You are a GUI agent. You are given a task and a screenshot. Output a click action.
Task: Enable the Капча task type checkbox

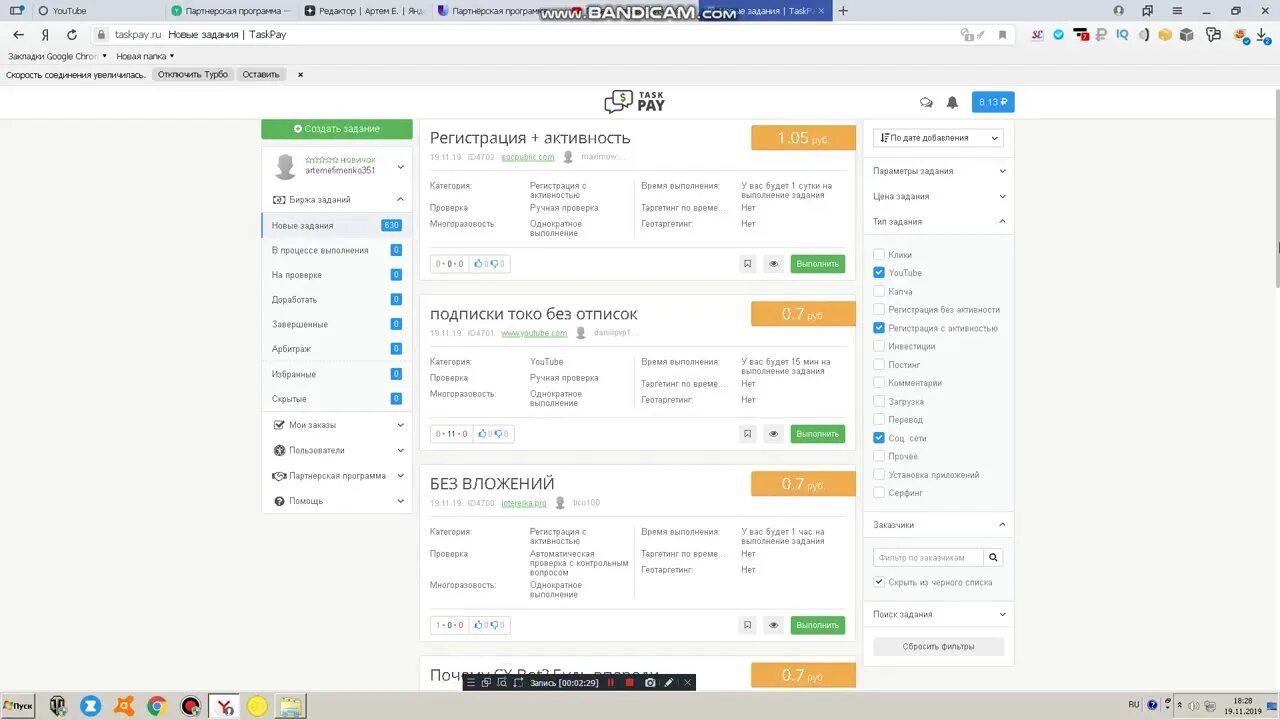879,291
